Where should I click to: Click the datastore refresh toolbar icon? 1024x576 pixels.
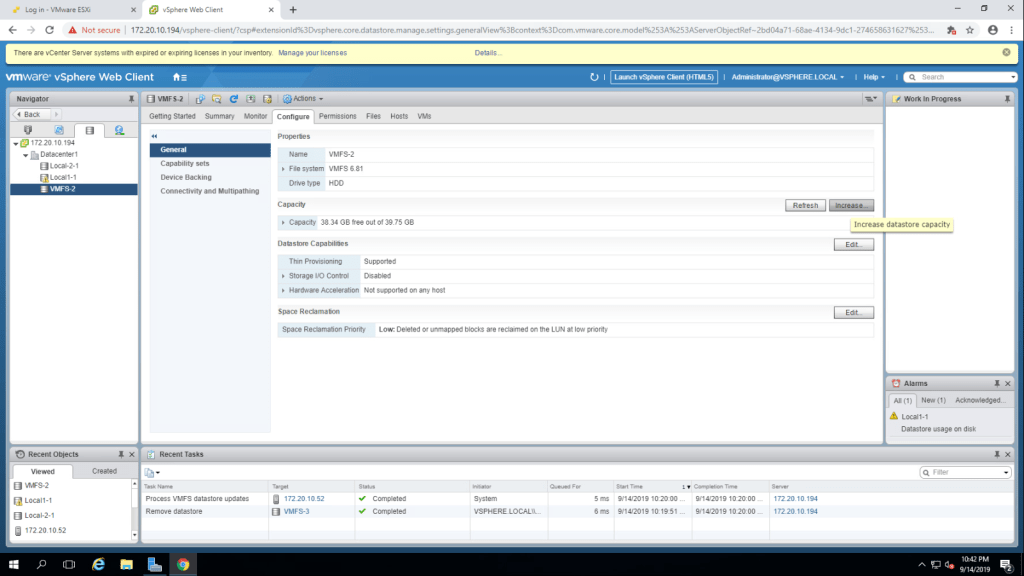(x=234, y=99)
